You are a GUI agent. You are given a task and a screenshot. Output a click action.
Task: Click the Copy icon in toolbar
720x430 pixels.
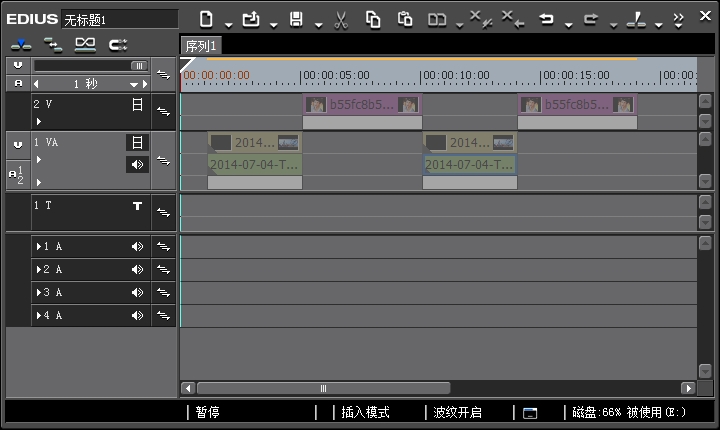(373, 18)
